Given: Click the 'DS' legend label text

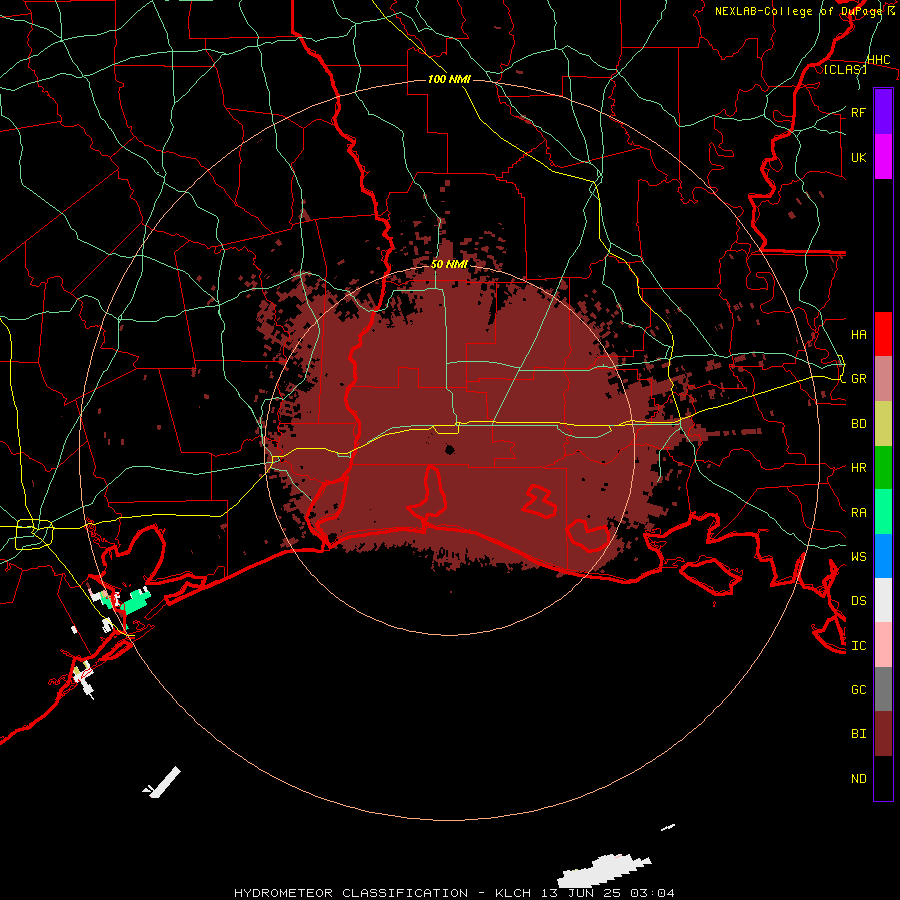Looking at the screenshot, I should (x=858, y=601).
